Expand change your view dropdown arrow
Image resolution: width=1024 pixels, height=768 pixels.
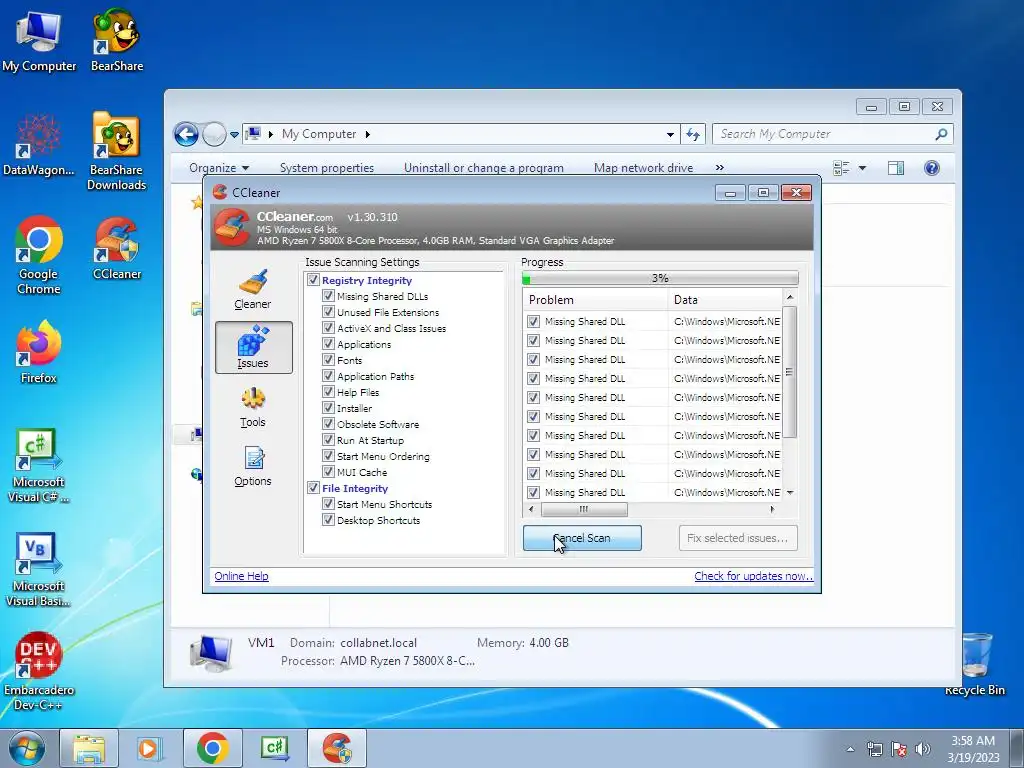click(862, 168)
